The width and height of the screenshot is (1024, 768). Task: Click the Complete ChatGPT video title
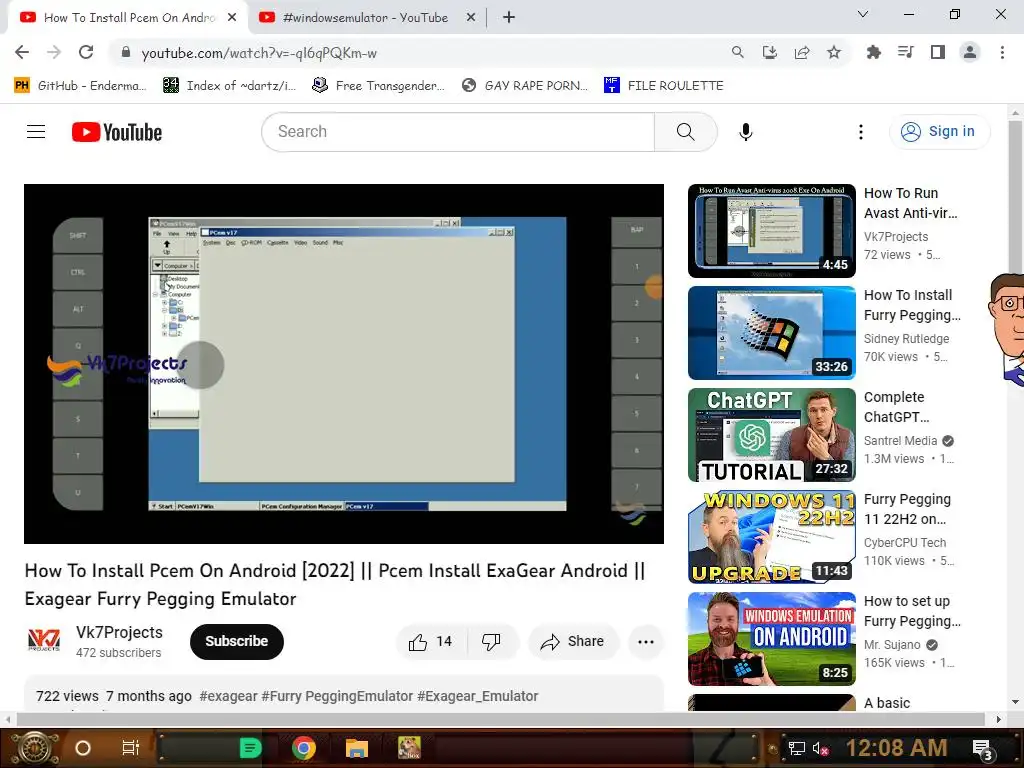[x=896, y=407]
